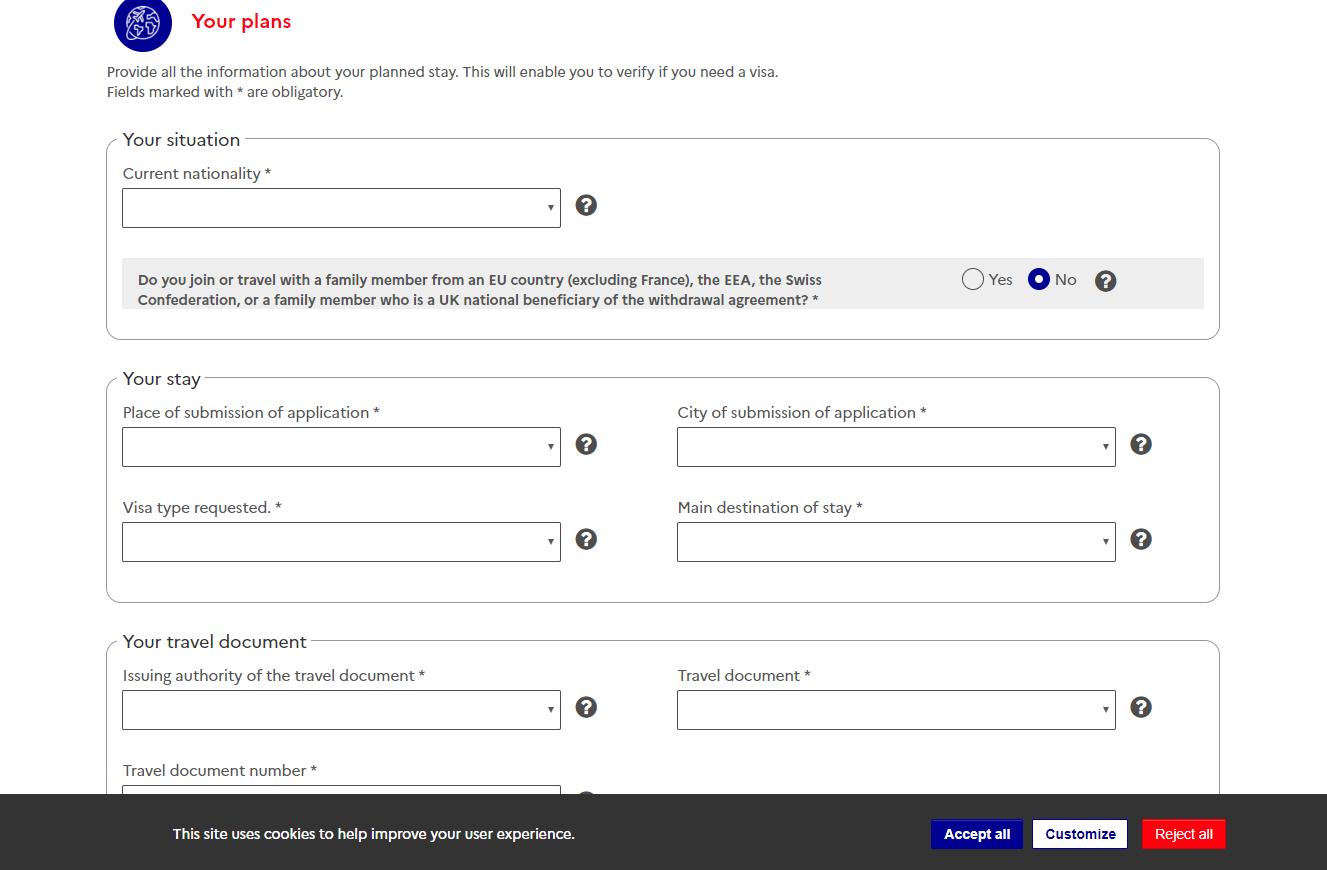The width and height of the screenshot is (1327, 870).
Task: Open help for Visa type requested
Action: [x=587, y=539]
